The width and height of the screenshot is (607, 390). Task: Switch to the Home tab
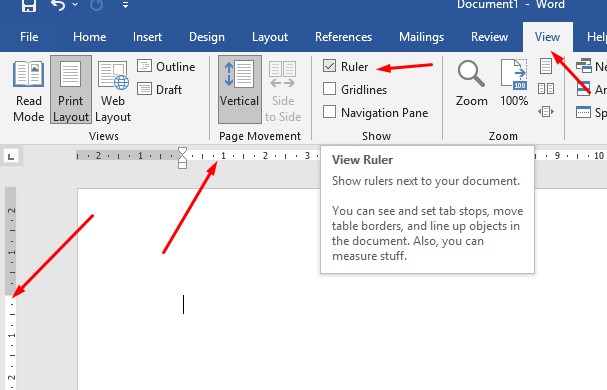[x=89, y=37]
